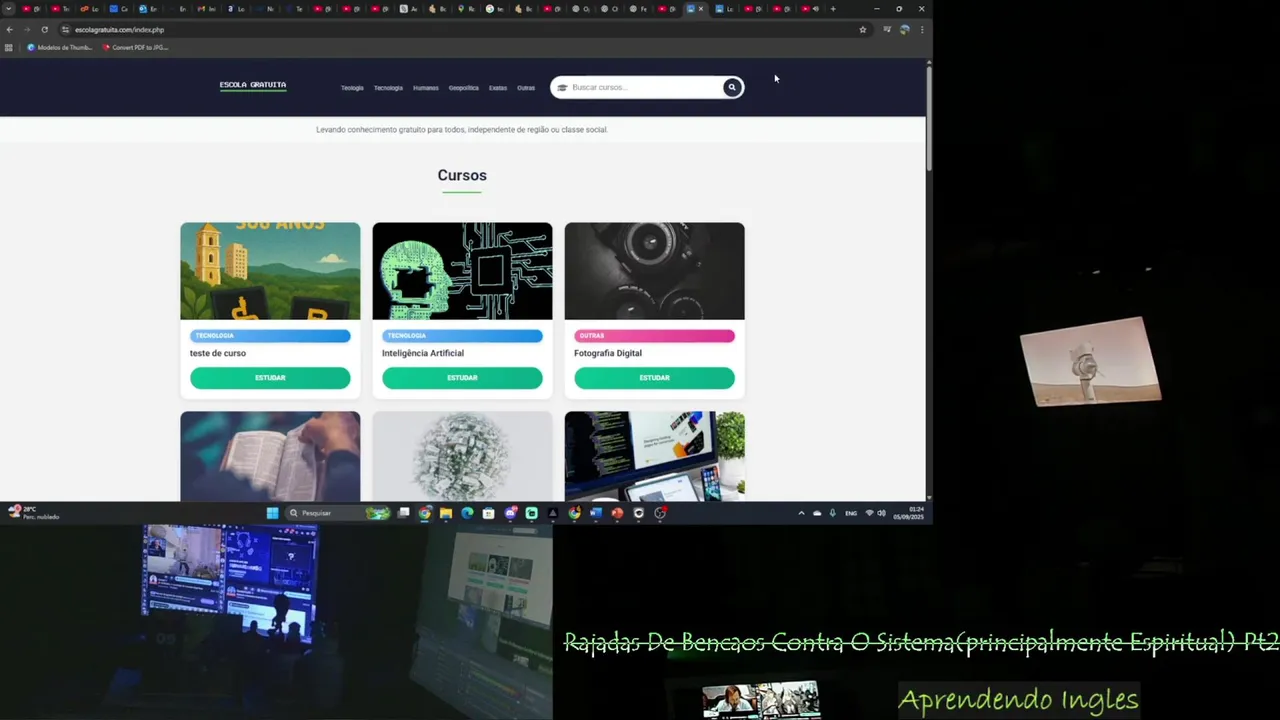Open the Exatas menu item
Image resolution: width=1280 pixels, height=720 pixels.
point(498,88)
